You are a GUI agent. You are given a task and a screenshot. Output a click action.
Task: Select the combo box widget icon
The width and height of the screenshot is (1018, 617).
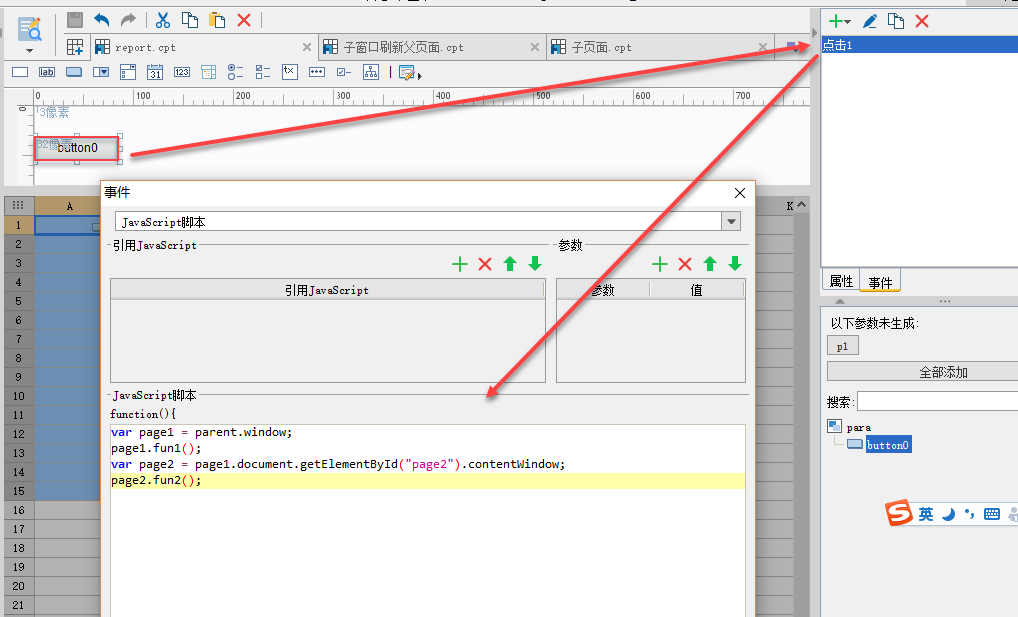pos(101,72)
